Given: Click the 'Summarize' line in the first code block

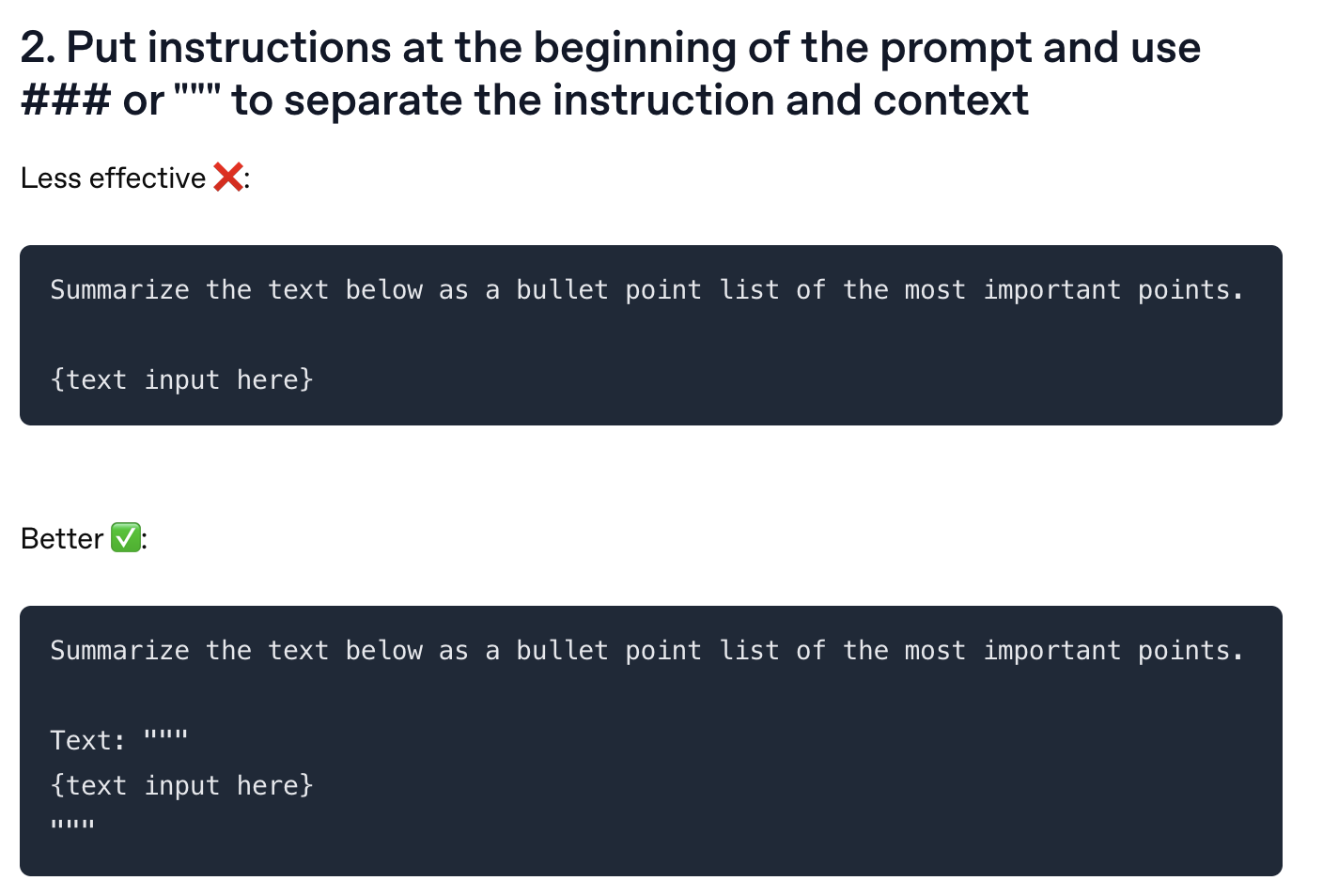Looking at the screenshot, I should tap(646, 289).
